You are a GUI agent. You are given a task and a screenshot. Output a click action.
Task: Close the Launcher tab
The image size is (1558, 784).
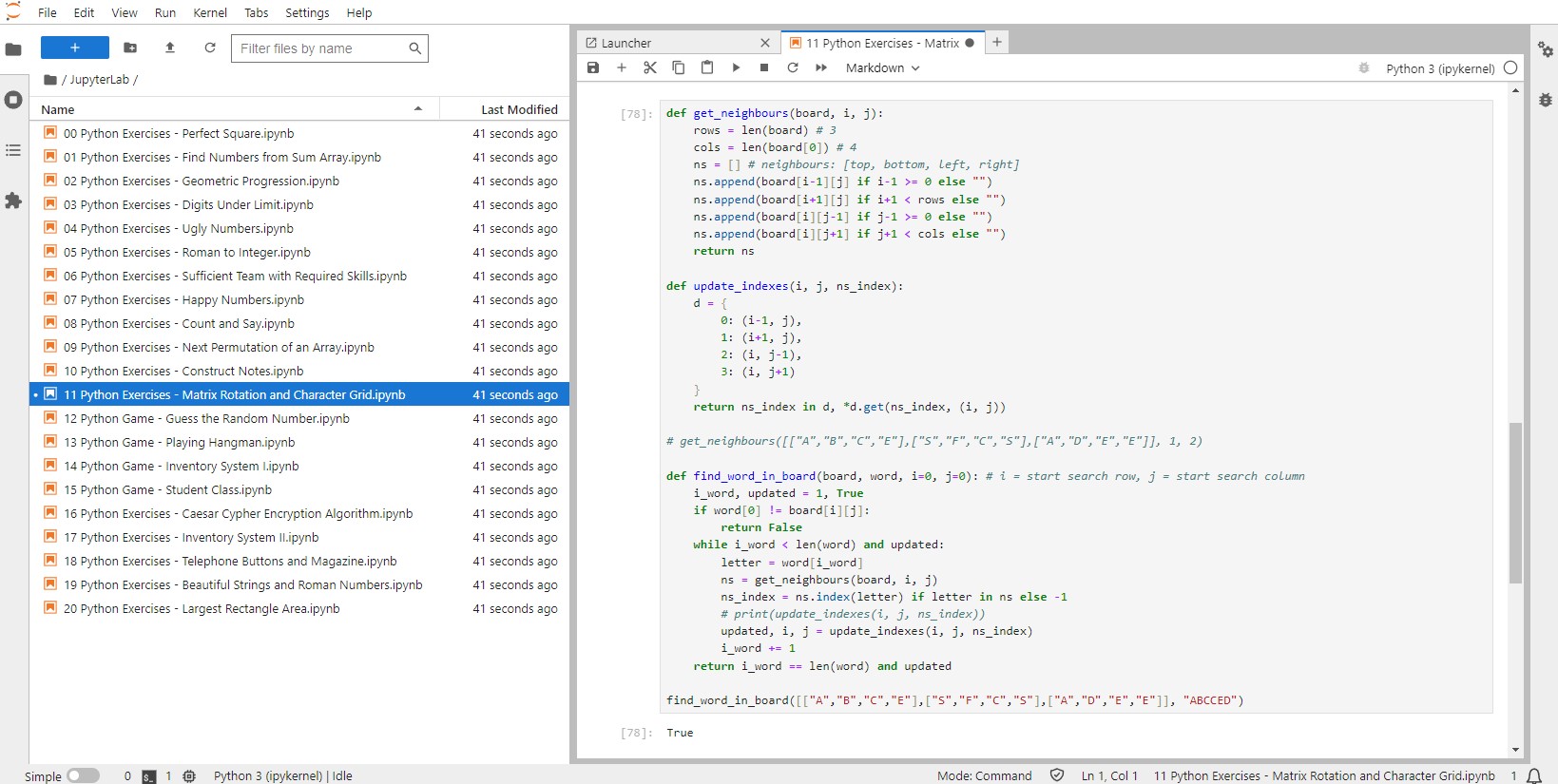(x=765, y=43)
